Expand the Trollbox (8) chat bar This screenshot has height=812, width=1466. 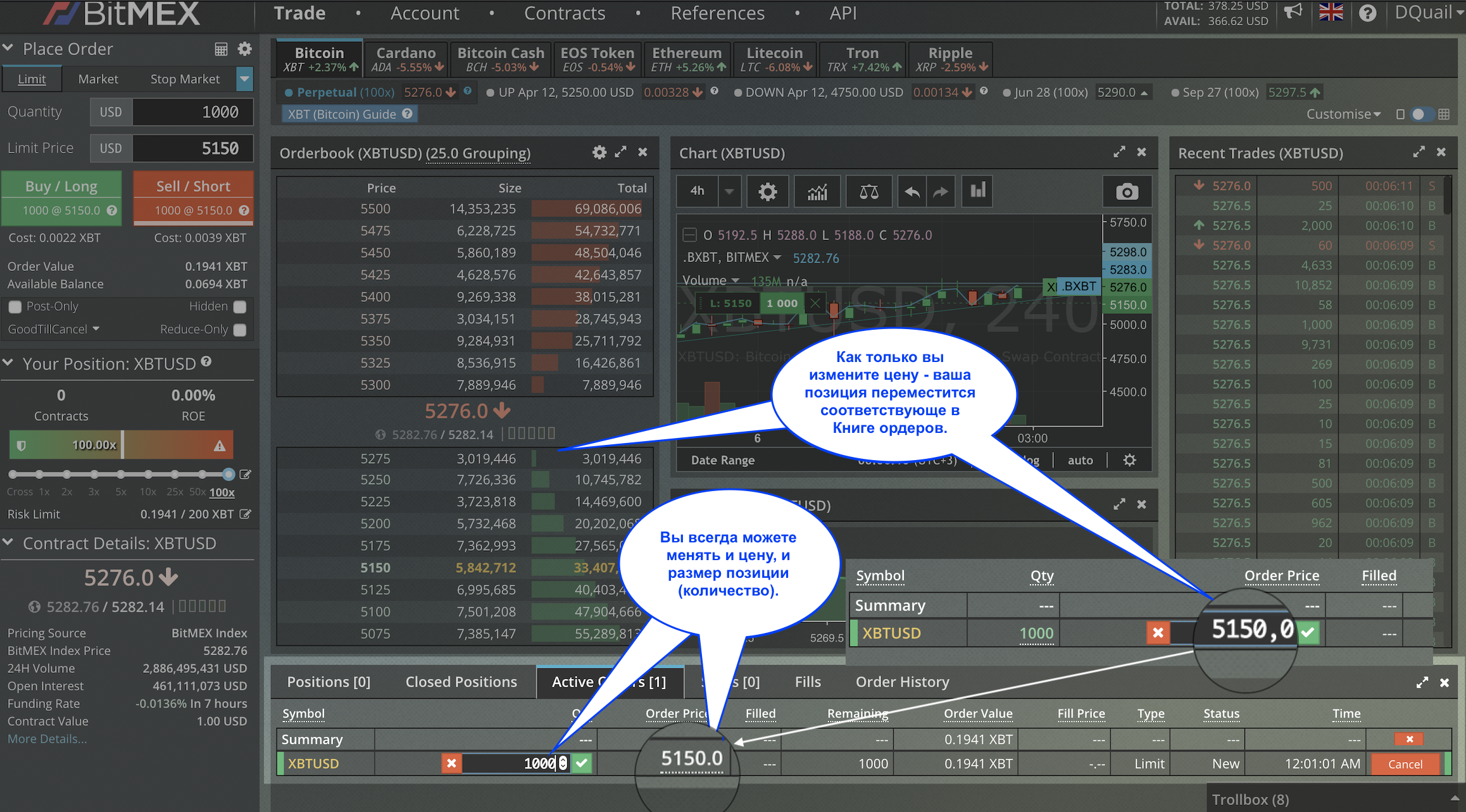(x=1336, y=799)
